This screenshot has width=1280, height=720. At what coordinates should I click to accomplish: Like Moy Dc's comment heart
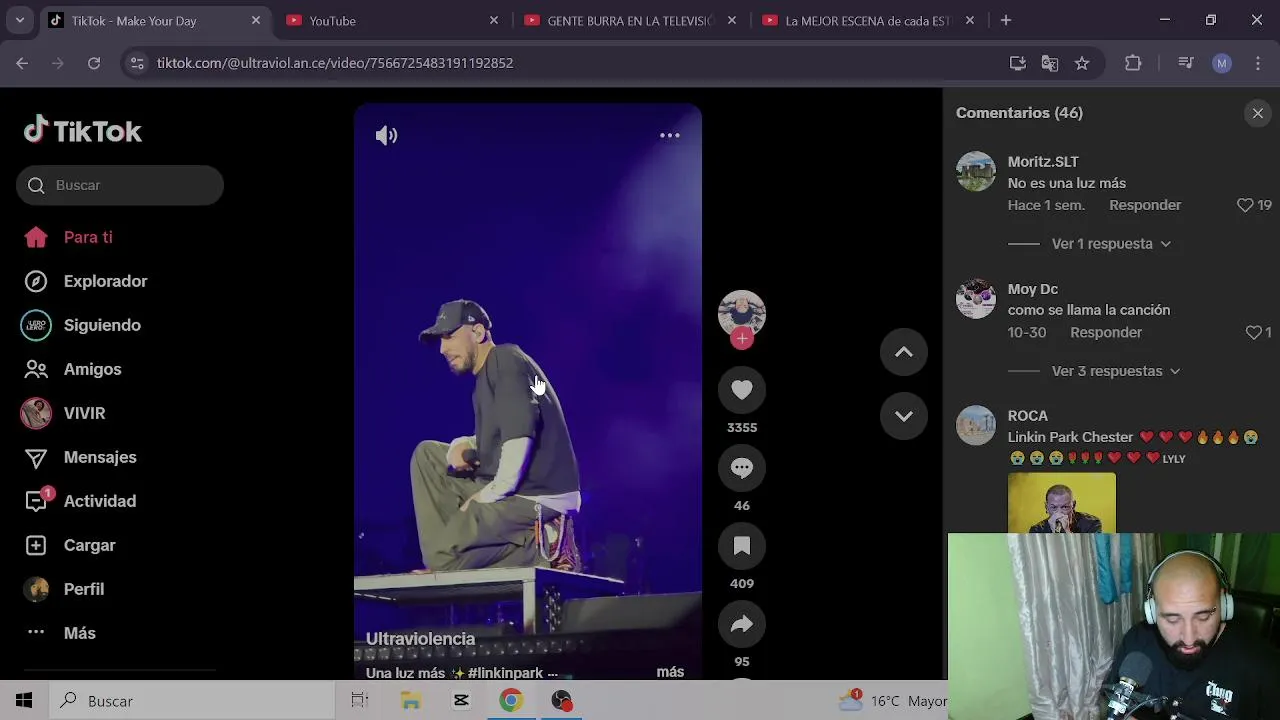1253,332
